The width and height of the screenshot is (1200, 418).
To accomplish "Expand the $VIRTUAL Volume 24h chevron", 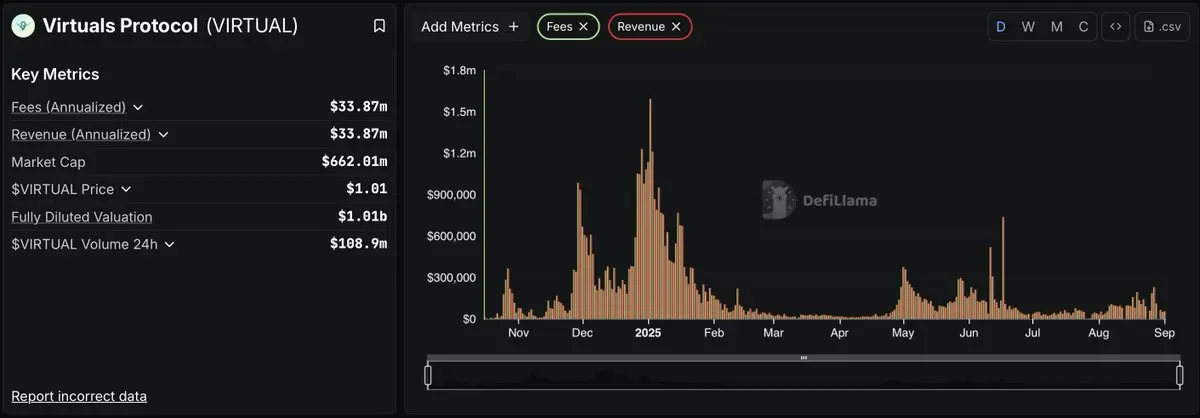I will click(x=169, y=244).
